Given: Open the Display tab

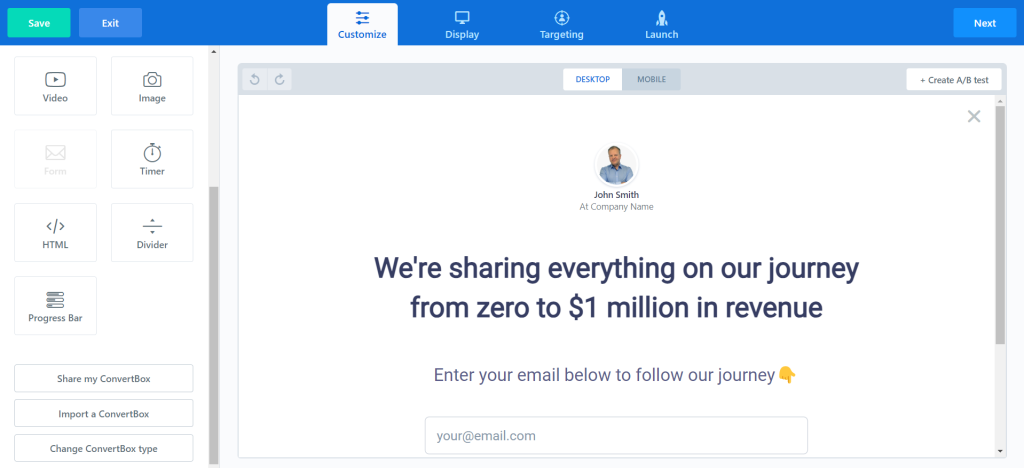Looking at the screenshot, I should (462, 24).
